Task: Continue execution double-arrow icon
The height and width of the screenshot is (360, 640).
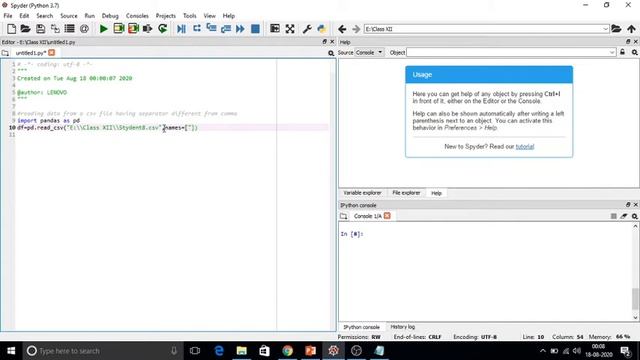Action: point(240,29)
